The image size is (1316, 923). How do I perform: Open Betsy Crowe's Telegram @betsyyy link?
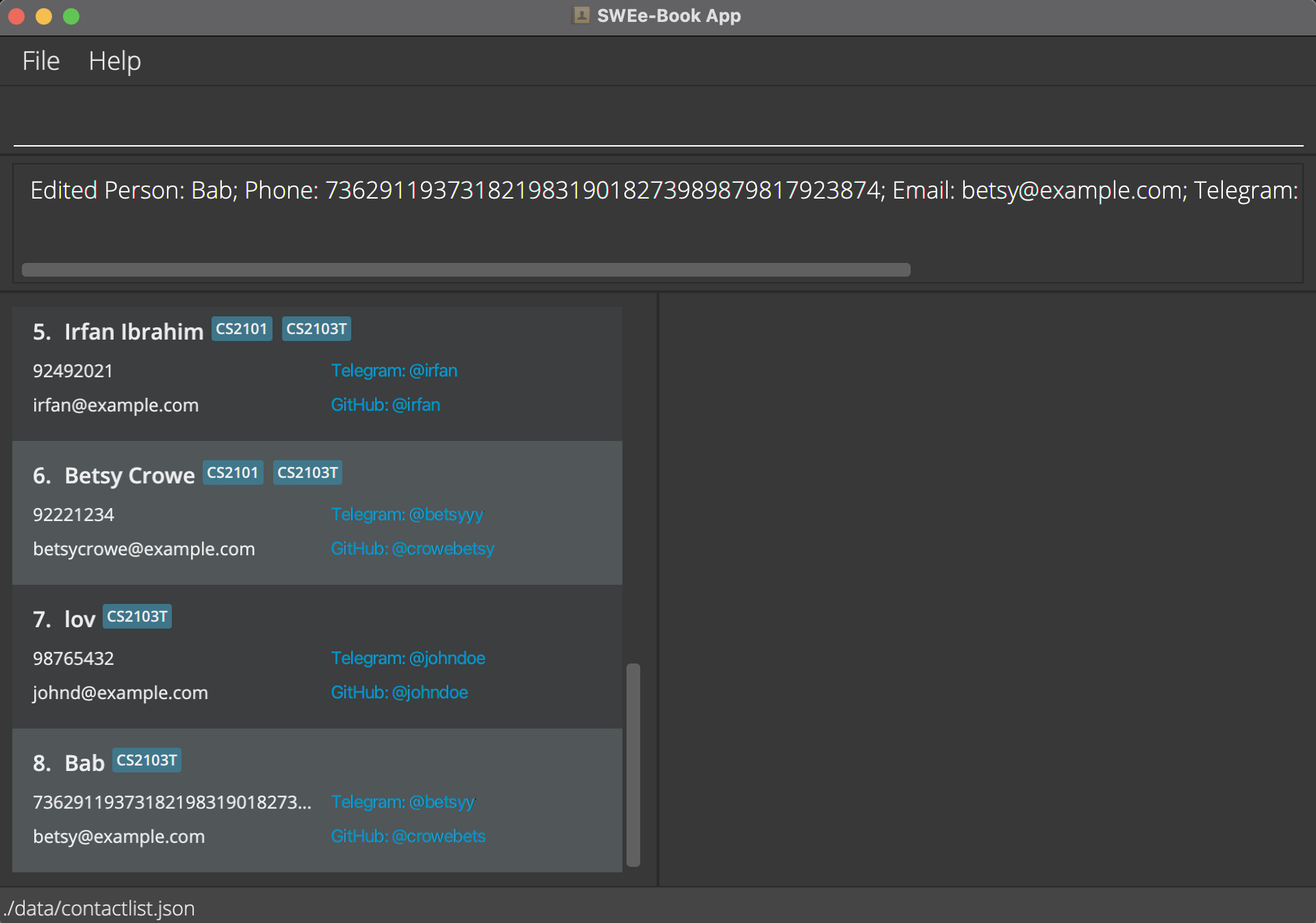(x=407, y=514)
